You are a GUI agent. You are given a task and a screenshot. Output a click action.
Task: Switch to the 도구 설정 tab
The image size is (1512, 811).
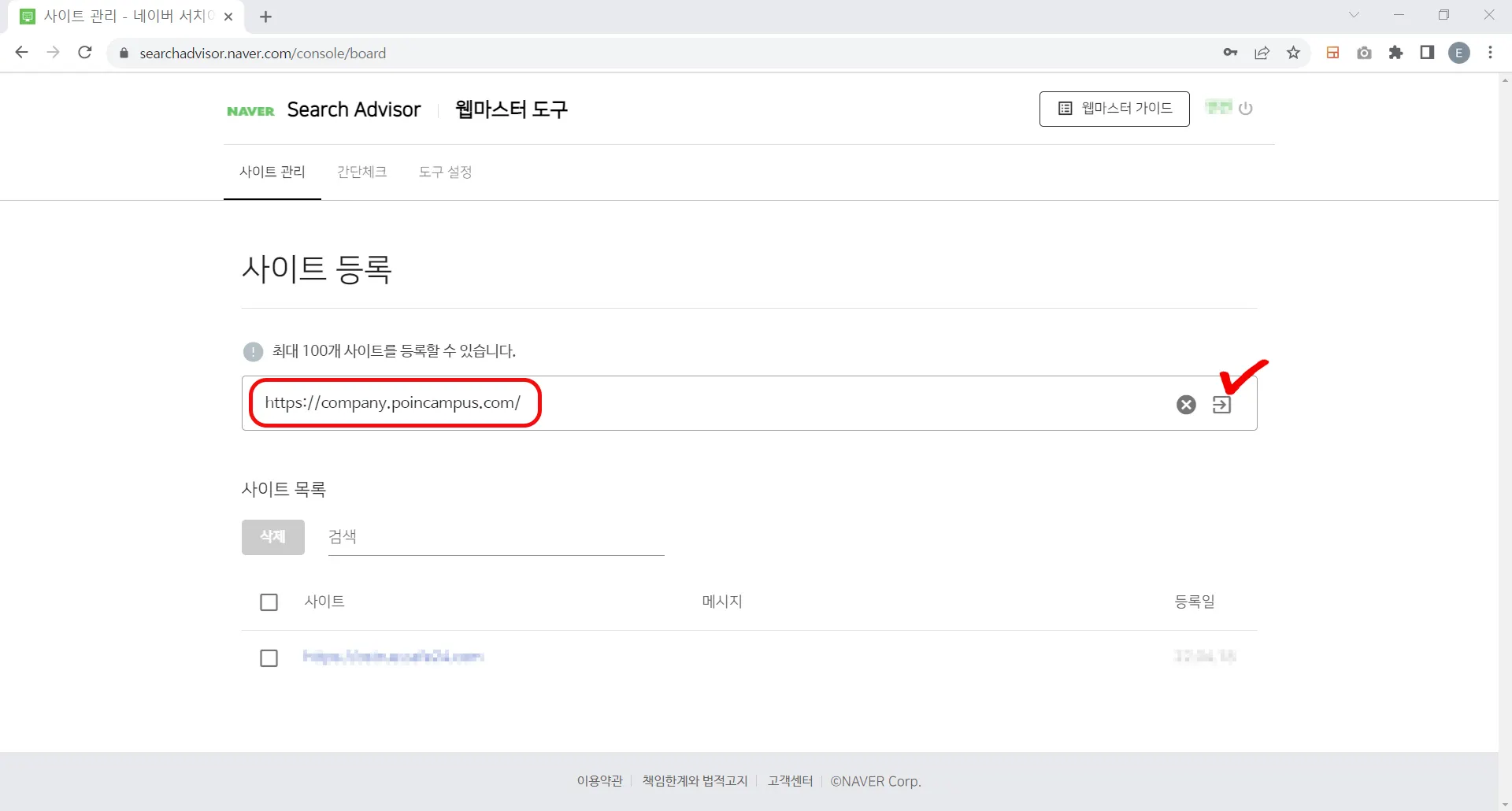click(x=446, y=172)
